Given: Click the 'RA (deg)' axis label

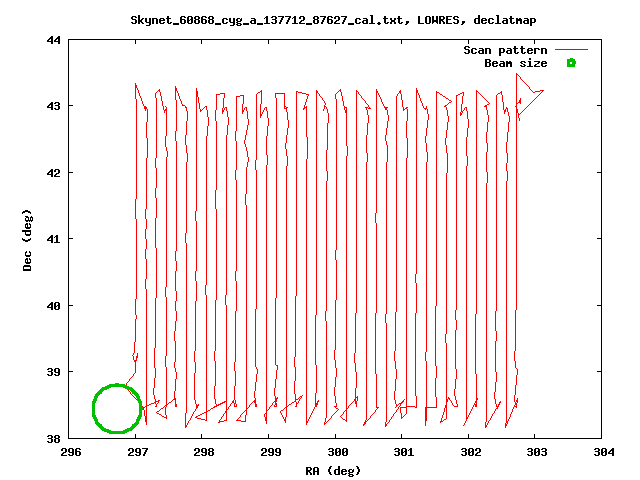Looking at the screenshot, I should (333, 471).
